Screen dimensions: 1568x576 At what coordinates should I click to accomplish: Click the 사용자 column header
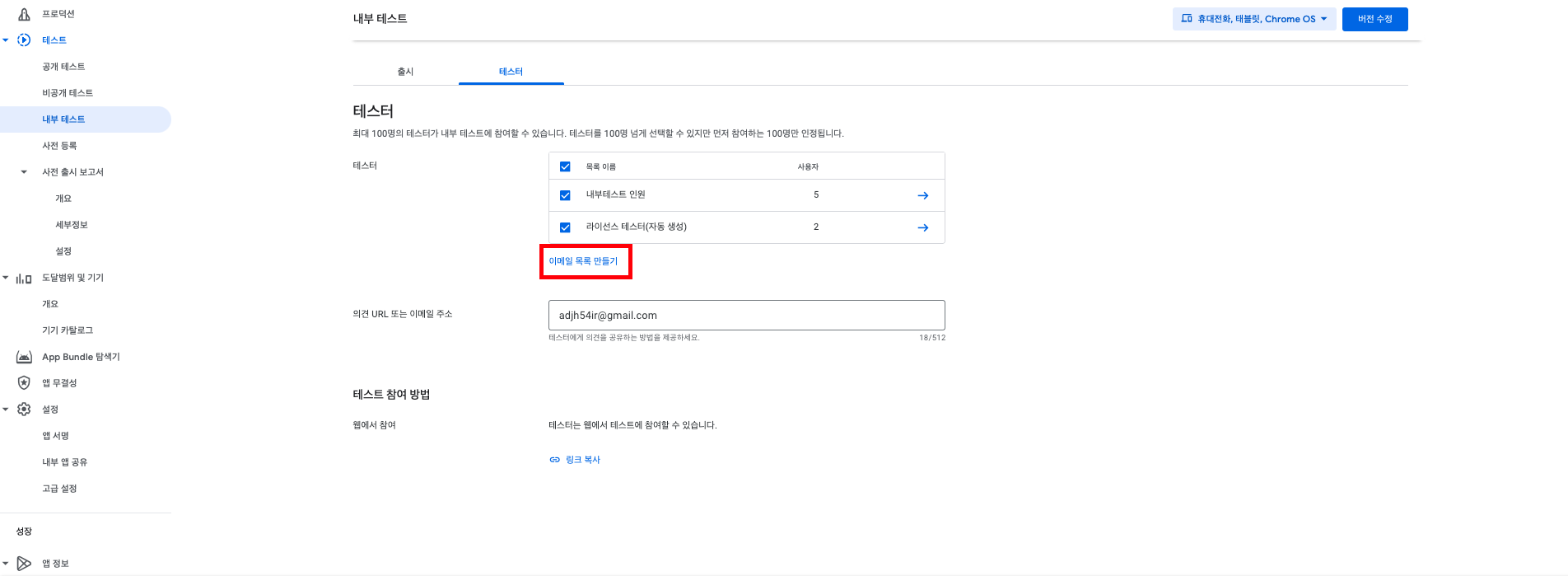point(808,166)
